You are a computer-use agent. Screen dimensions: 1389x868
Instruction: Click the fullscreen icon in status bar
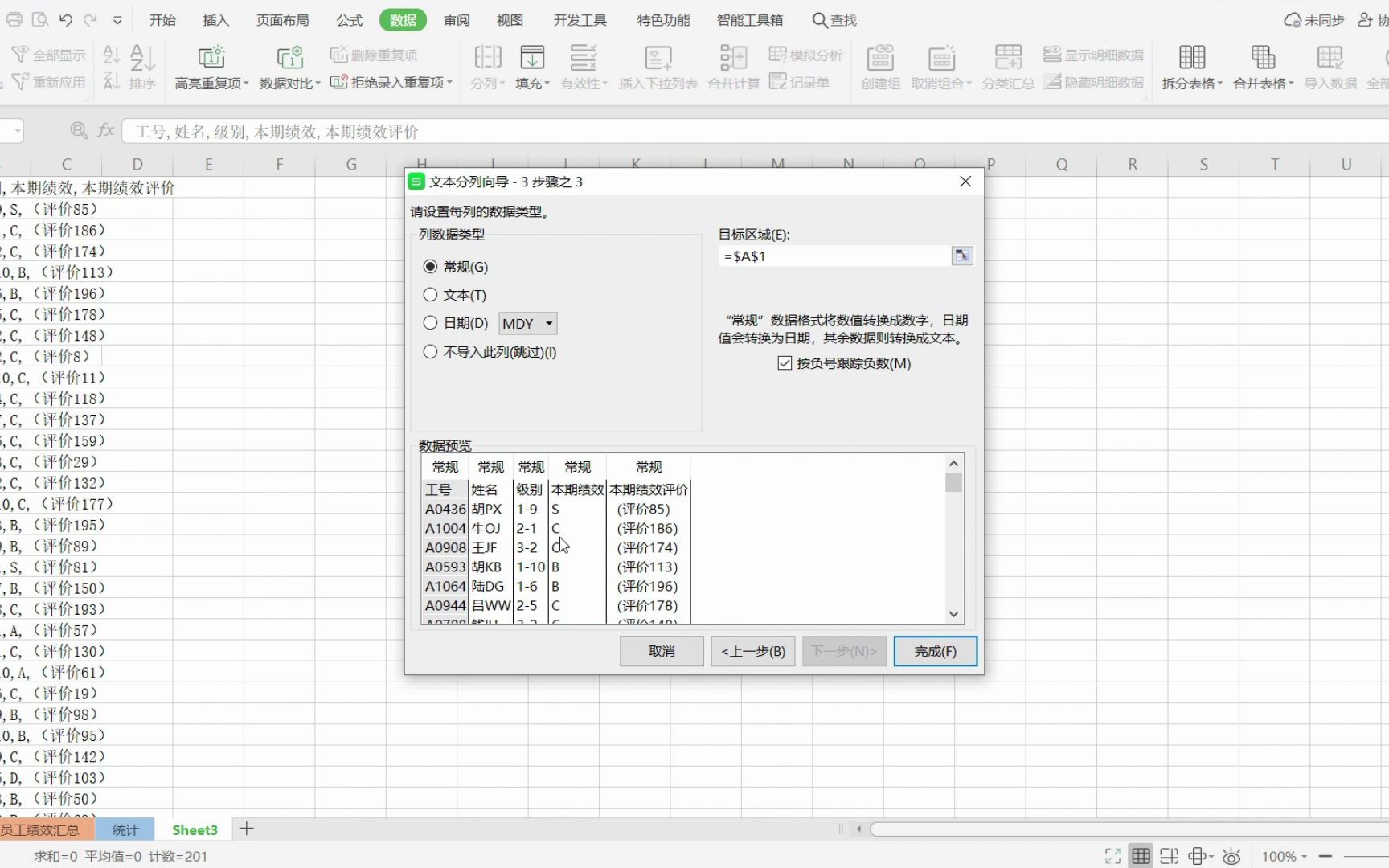(x=1112, y=856)
